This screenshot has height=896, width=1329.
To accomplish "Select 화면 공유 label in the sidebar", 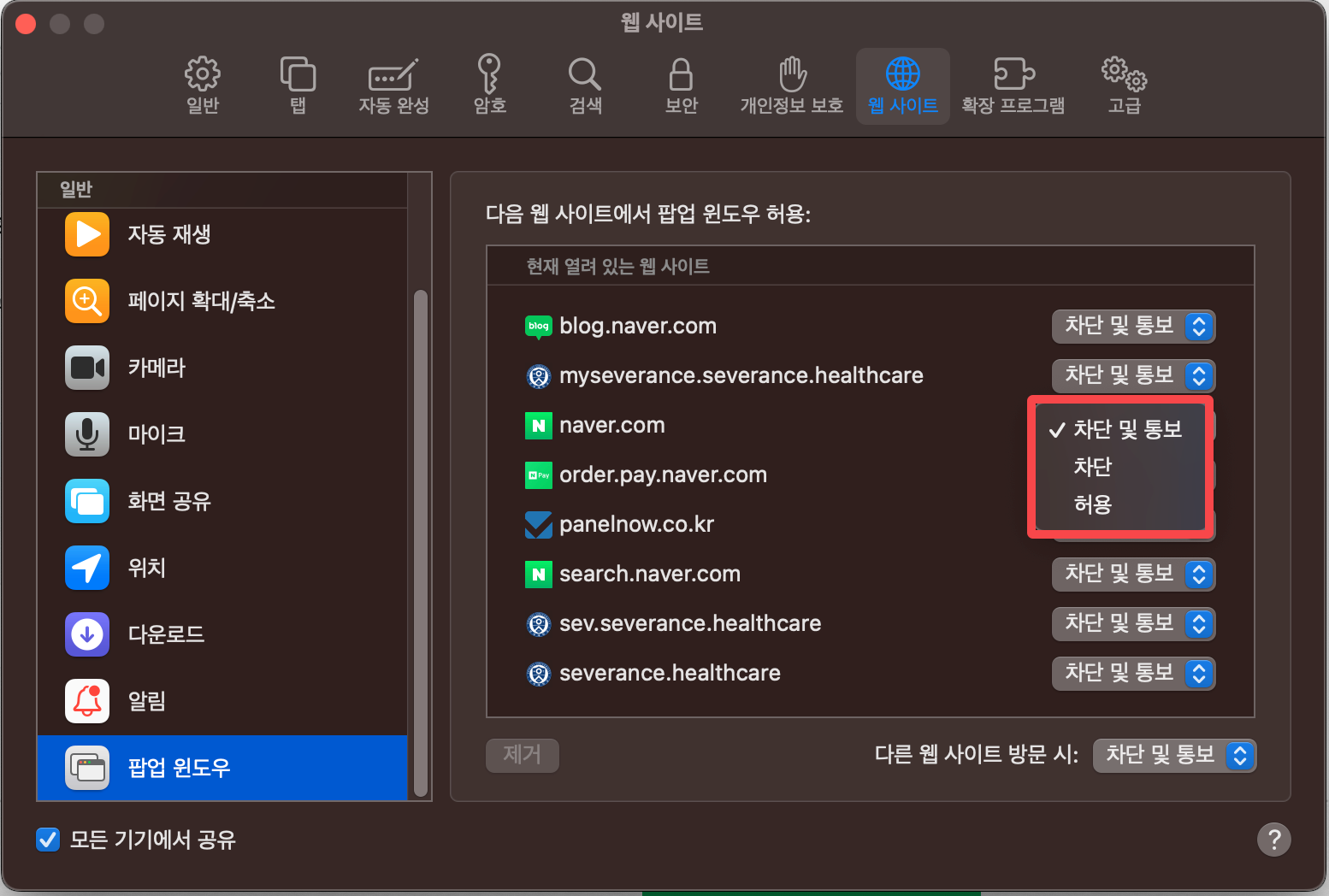I will click(x=169, y=501).
